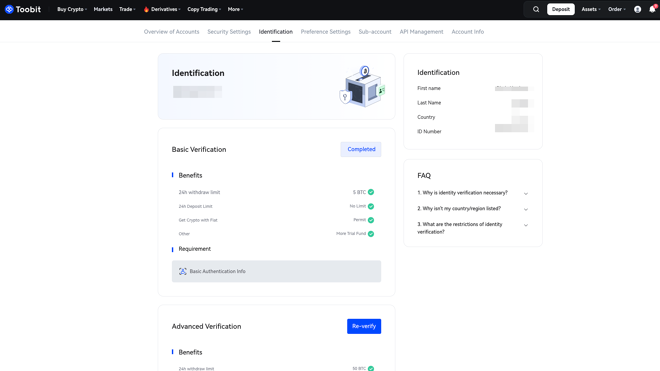Screen dimensions: 660x371
Task: Click the identification vault illustration
Action: tap(362, 86)
